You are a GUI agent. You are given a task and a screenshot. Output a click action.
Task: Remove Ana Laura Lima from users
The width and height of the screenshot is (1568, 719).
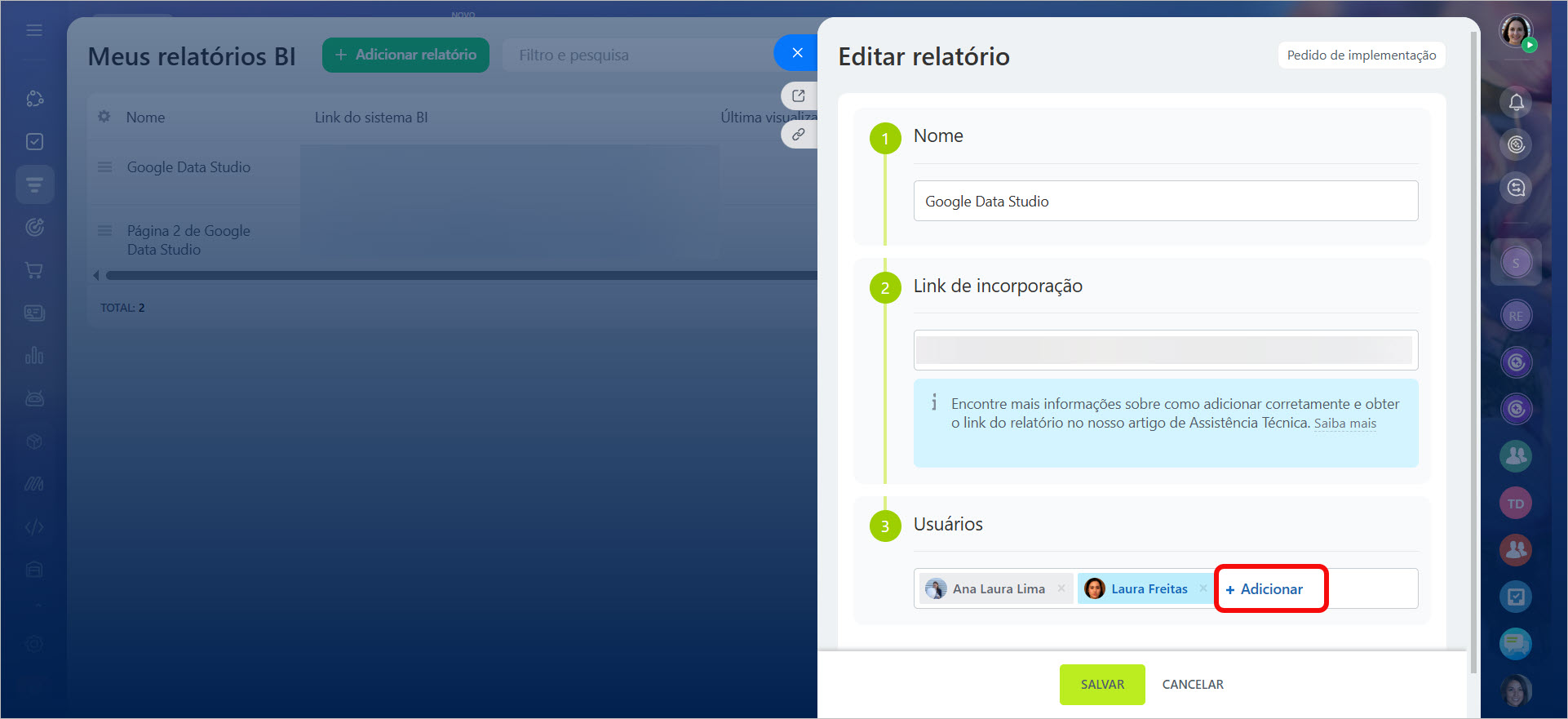coord(1061,588)
